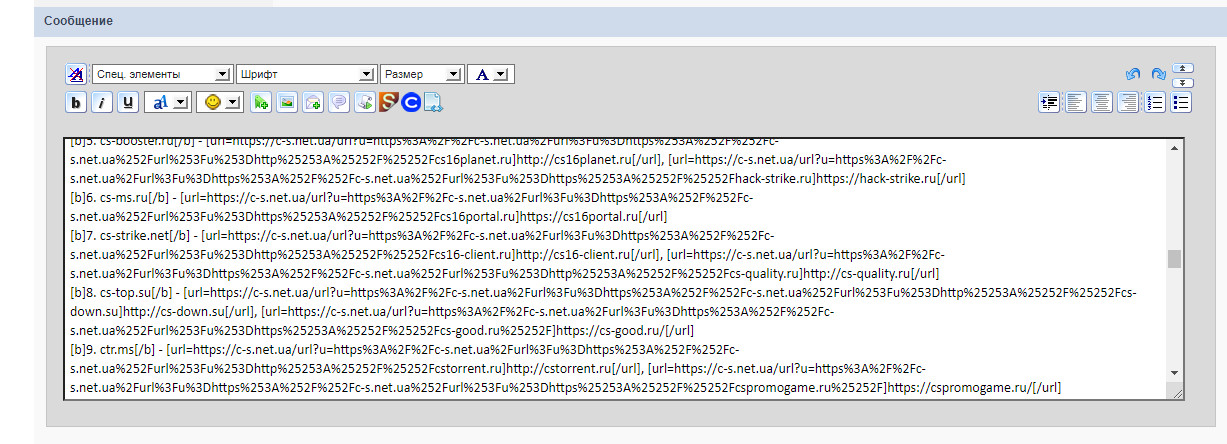The image size is (1227, 444).
Task: Open the Спец. элементы dropdown
Action: [162, 75]
